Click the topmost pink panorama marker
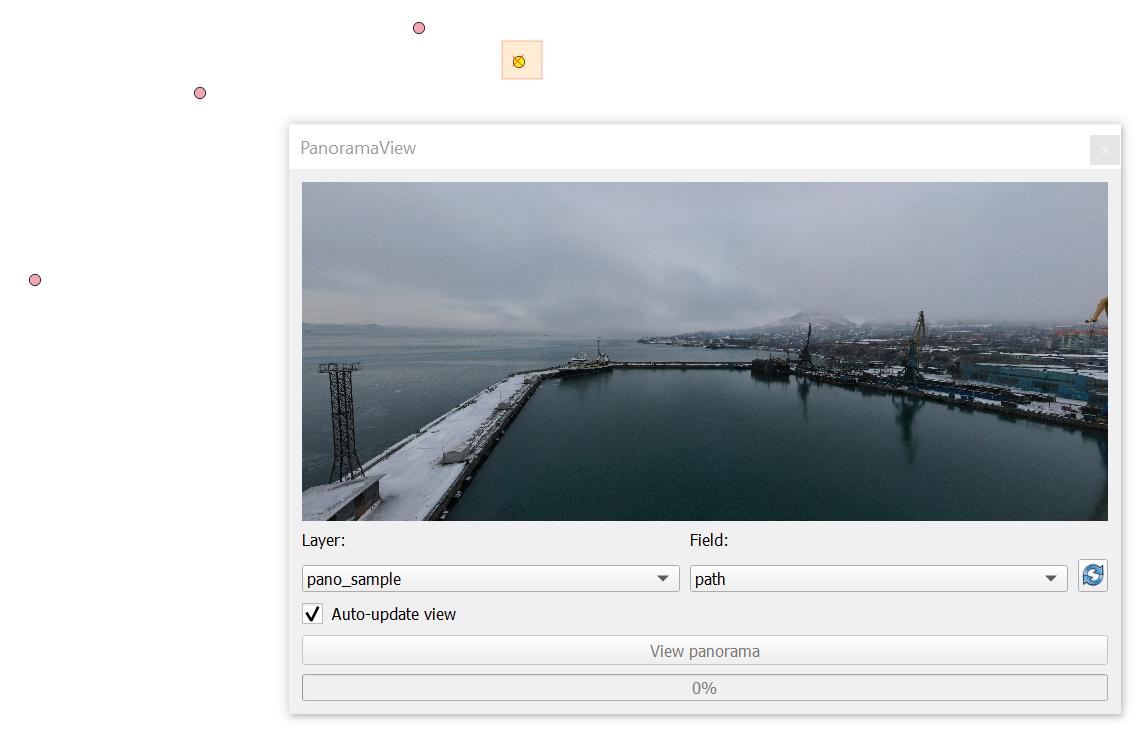1142x738 pixels. click(418, 28)
